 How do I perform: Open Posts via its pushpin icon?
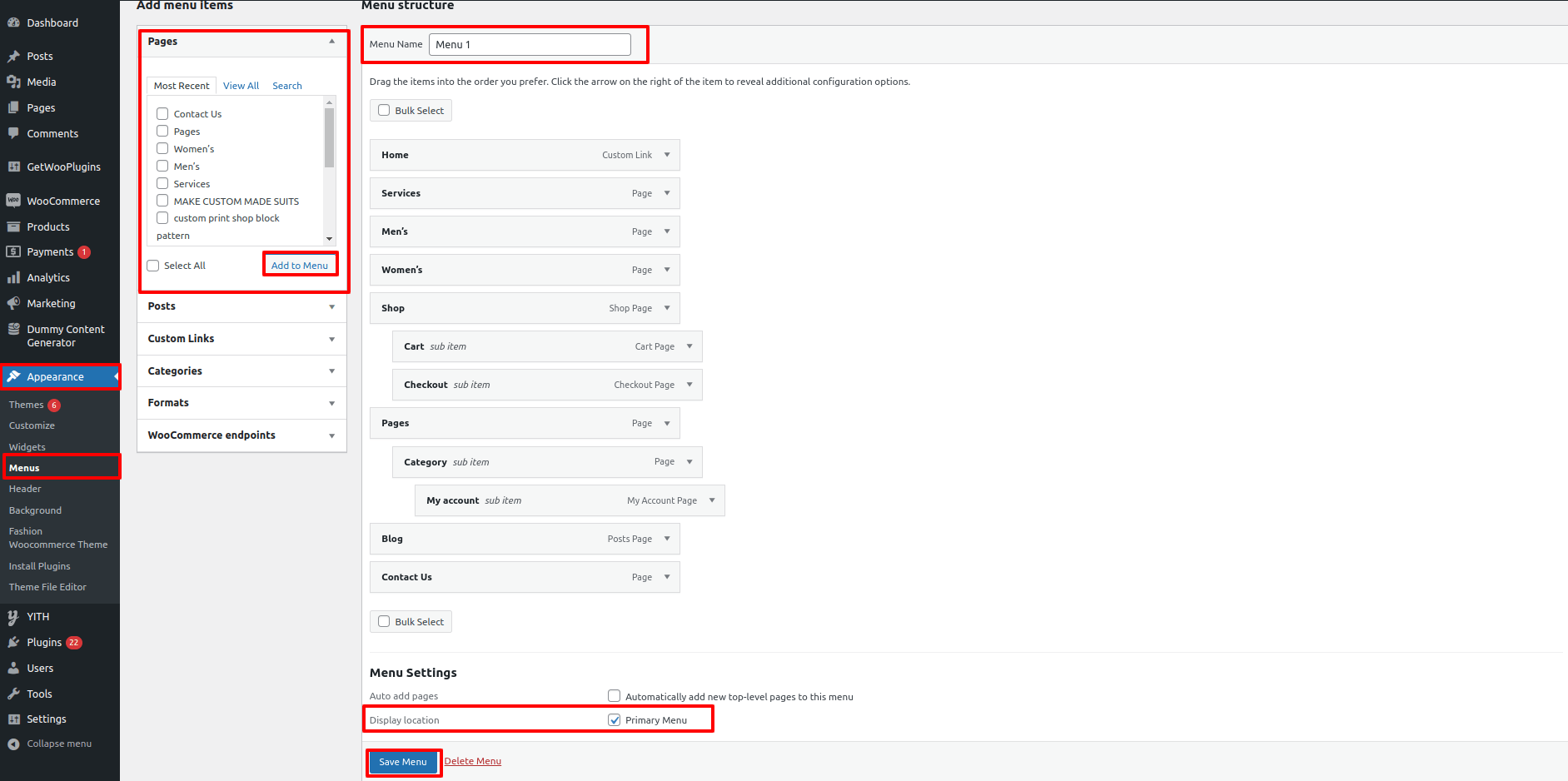pyautogui.click(x=13, y=57)
